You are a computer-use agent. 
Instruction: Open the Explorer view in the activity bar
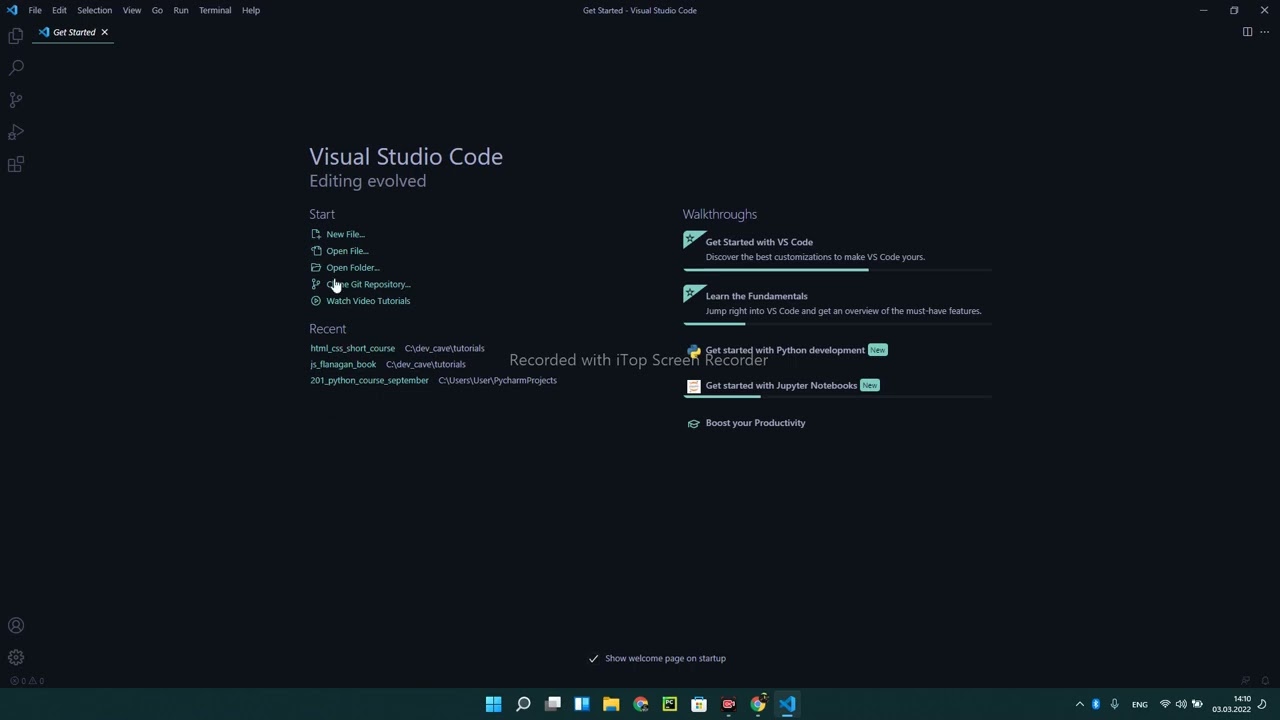click(x=16, y=35)
